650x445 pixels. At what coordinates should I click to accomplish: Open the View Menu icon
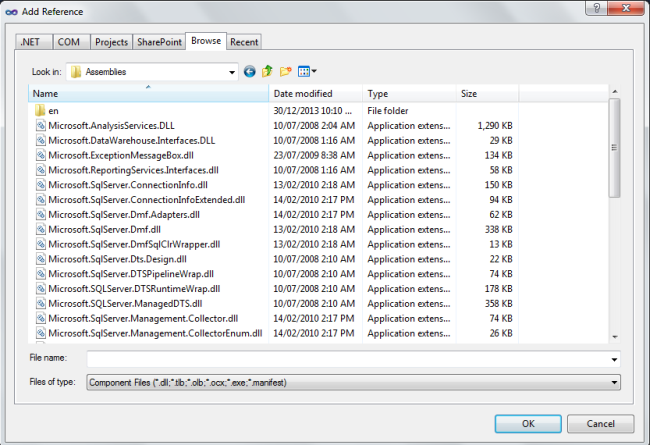click(x=303, y=72)
